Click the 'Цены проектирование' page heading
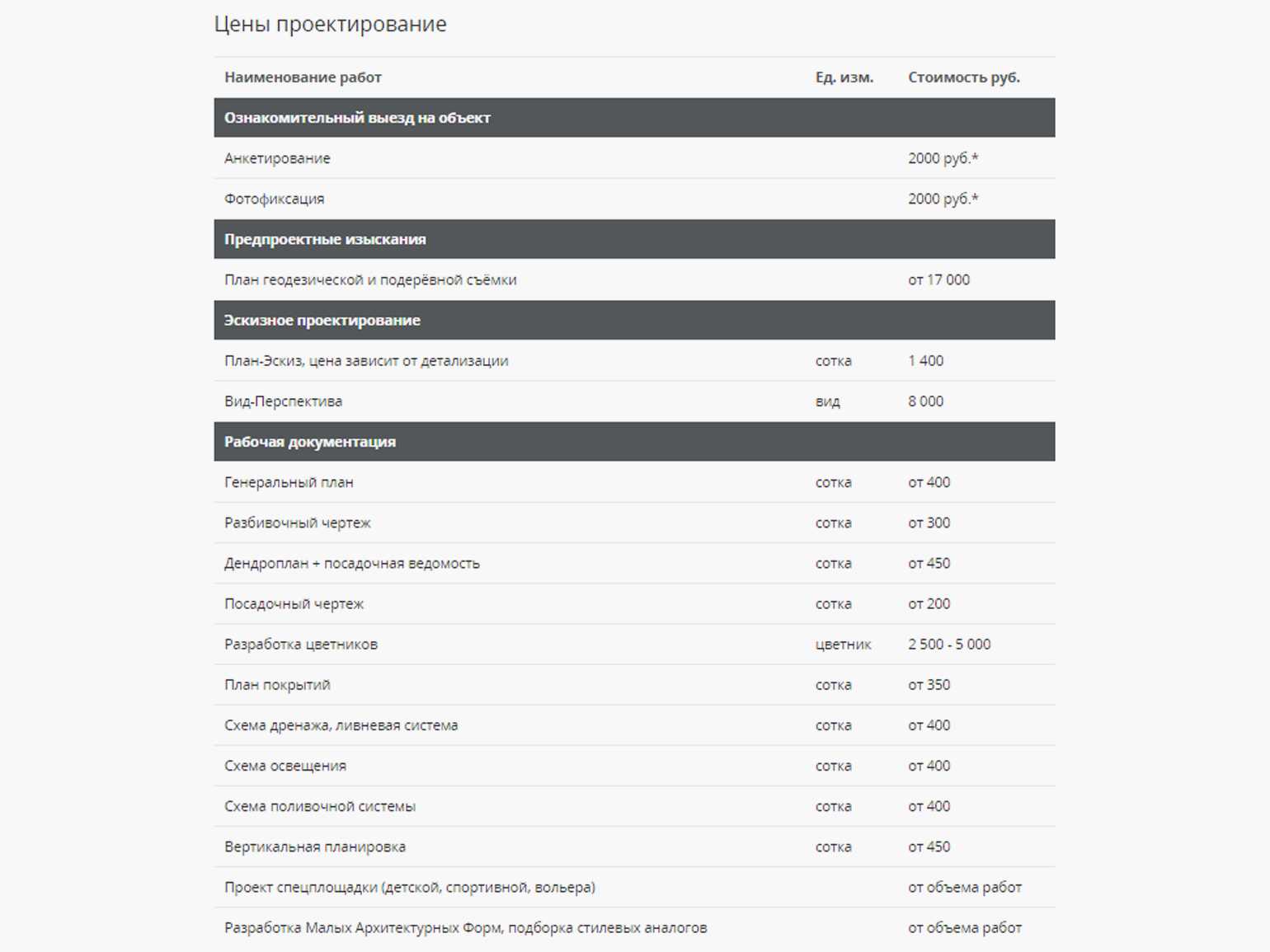 pos(330,25)
